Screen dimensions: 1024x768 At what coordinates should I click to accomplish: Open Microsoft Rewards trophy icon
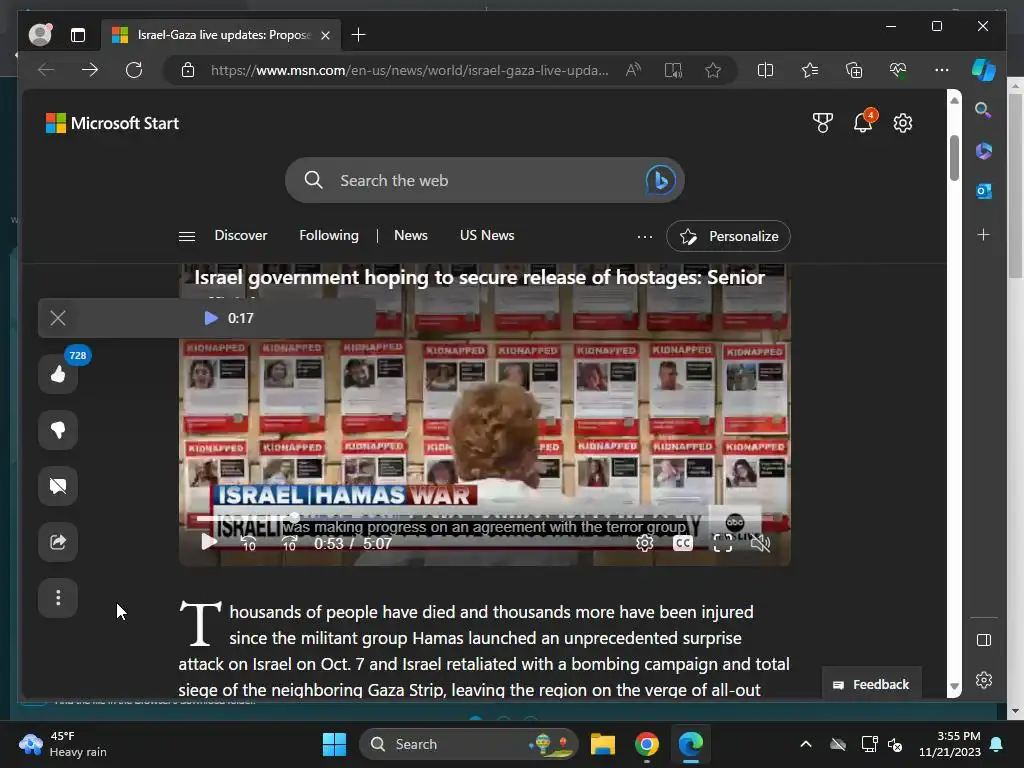coord(823,123)
